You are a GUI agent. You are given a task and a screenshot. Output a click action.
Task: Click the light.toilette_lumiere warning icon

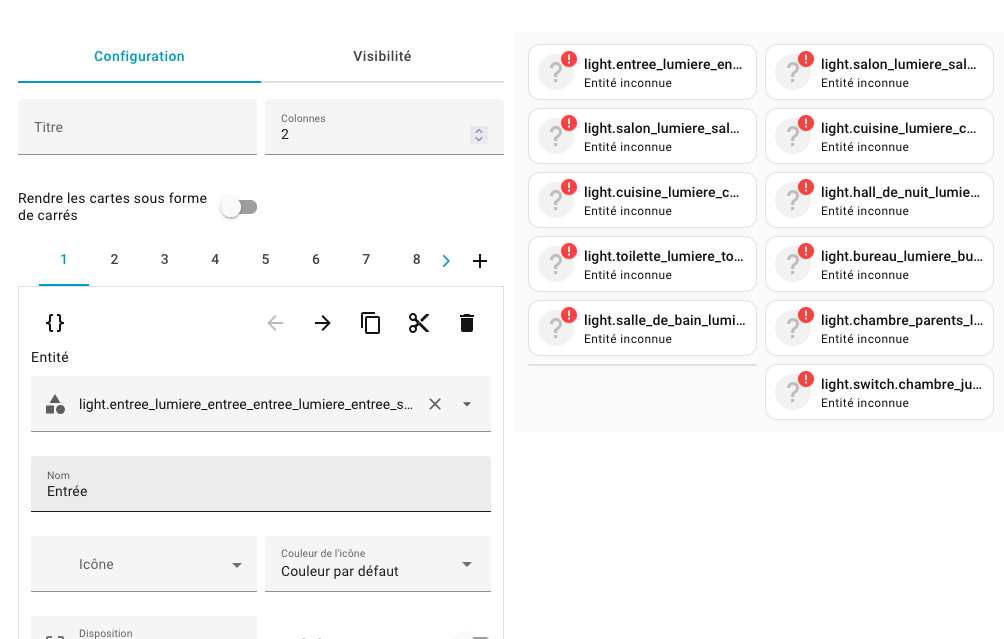(569, 251)
